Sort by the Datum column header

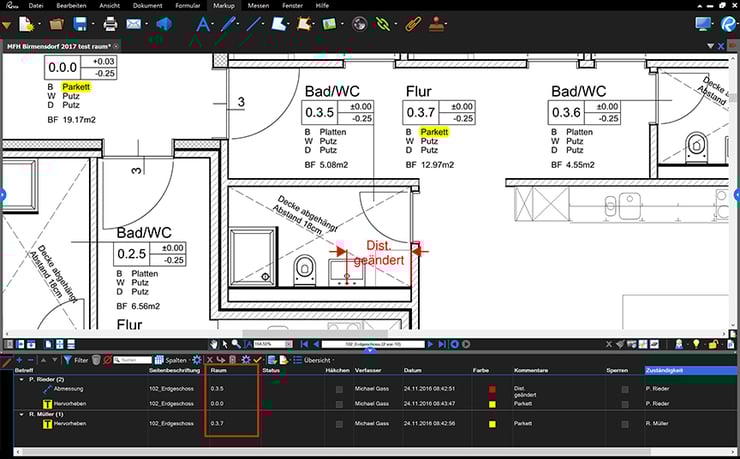(x=412, y=370)
